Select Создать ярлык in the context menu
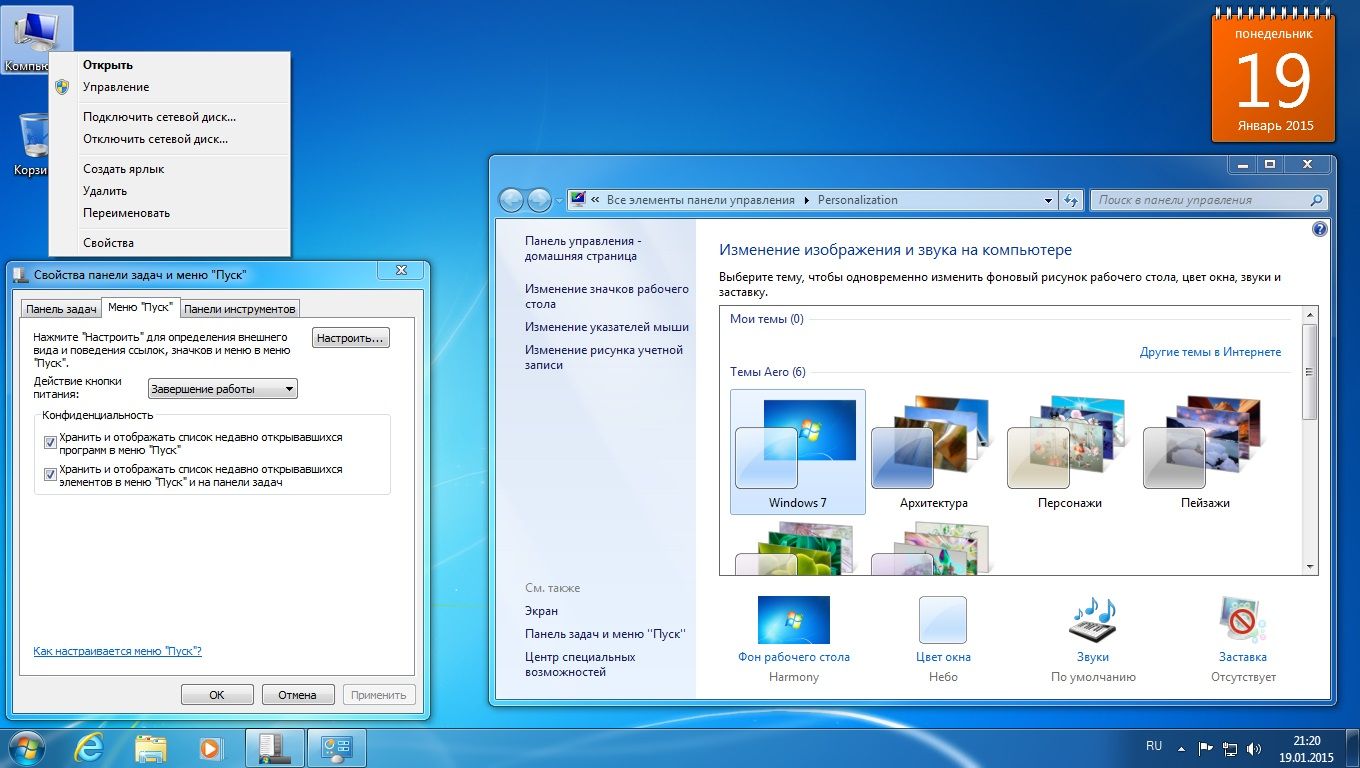1360x768 pixels. [x=170, y=169]
